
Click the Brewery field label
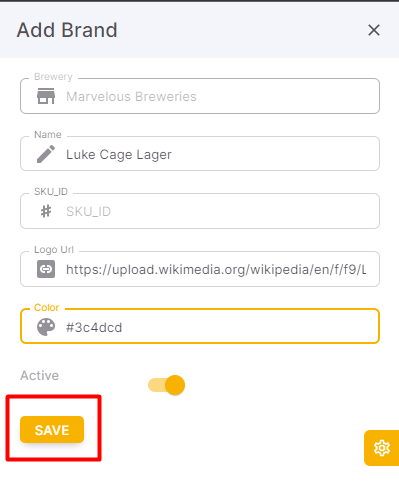pos(53,77)
